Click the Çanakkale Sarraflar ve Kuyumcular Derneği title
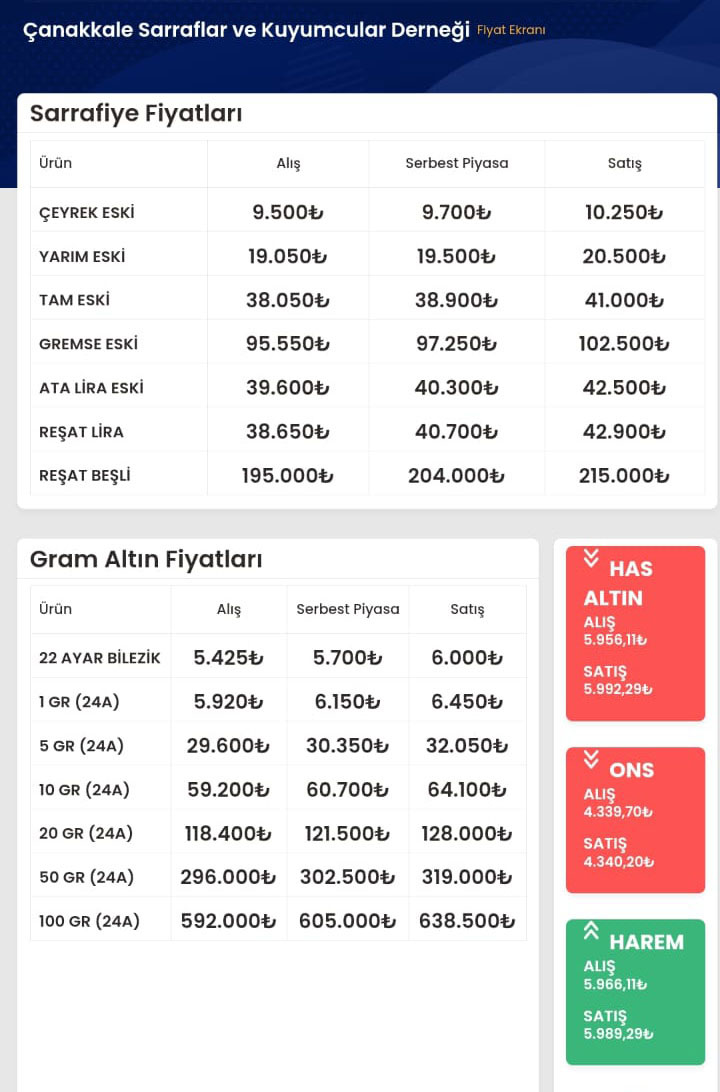 click(246, 30)
